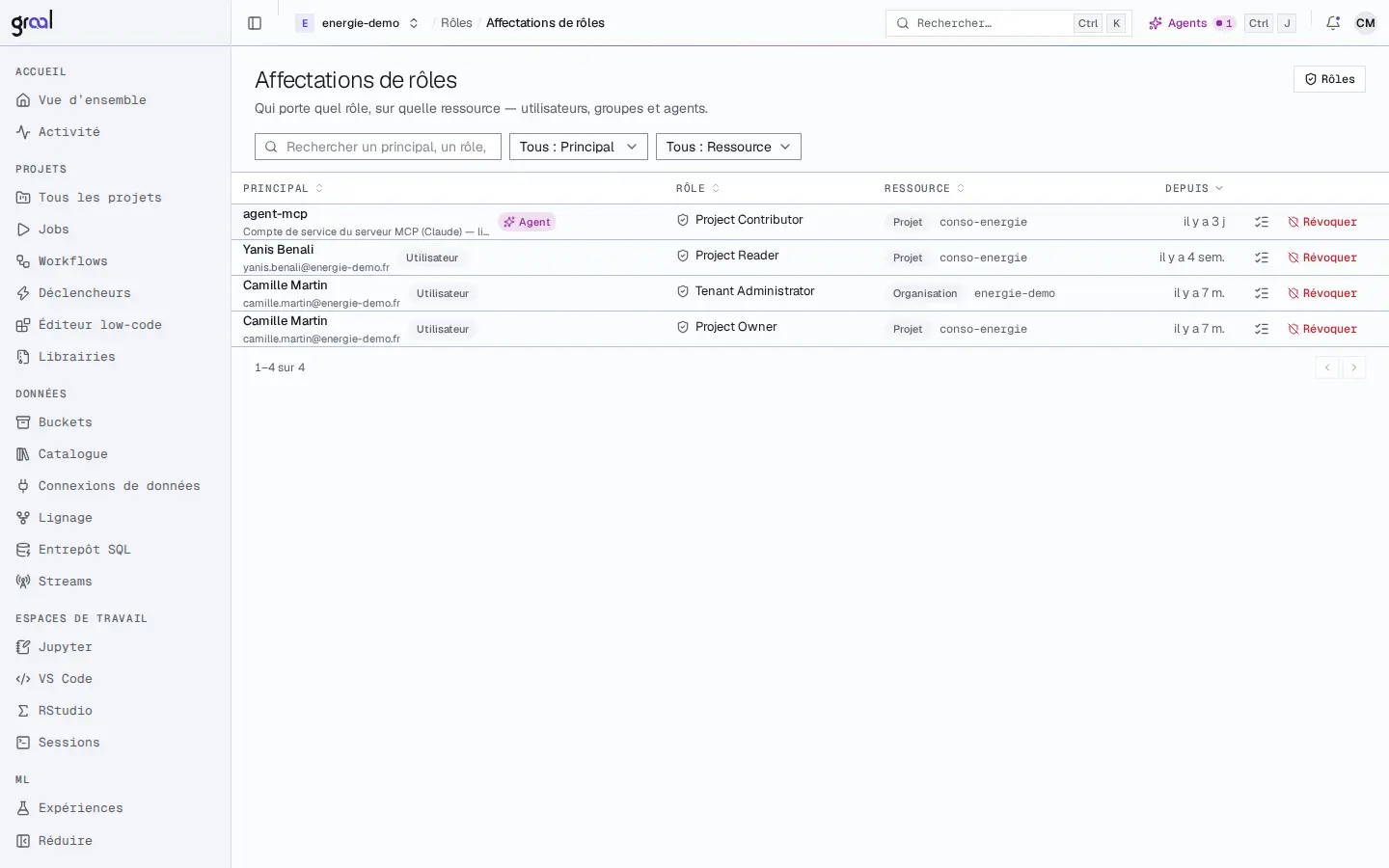
Task: Open permissions list icon for Tenant Administrator row
Action: [x=1262, y=293]
